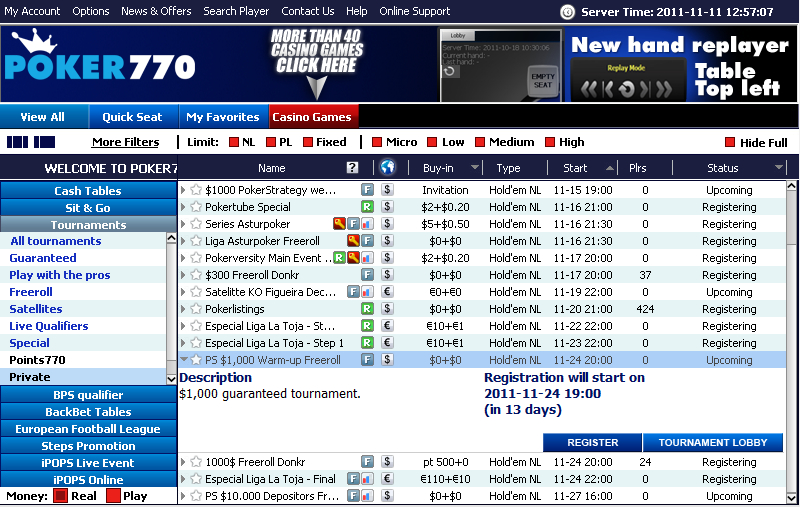Screen dimensions: 800x507
Task: Open the Steps Promotion section
Action: point(88,446)
